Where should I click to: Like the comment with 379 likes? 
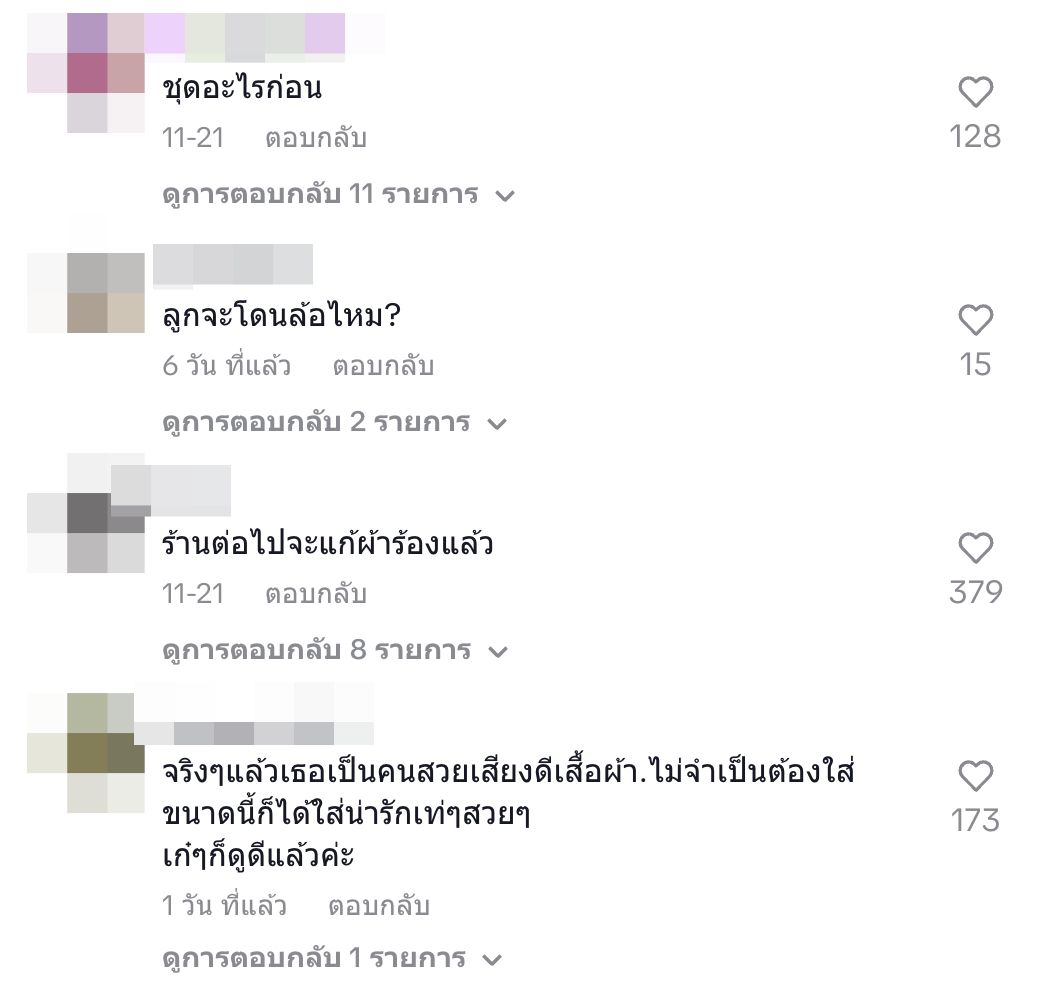(975, 548)
